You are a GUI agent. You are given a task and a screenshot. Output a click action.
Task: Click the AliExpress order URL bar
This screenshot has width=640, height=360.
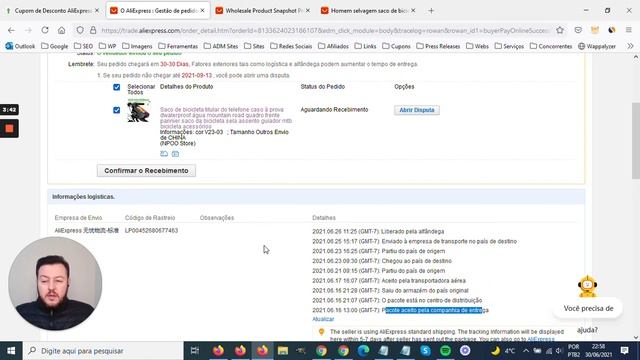[x=324, y=30]
